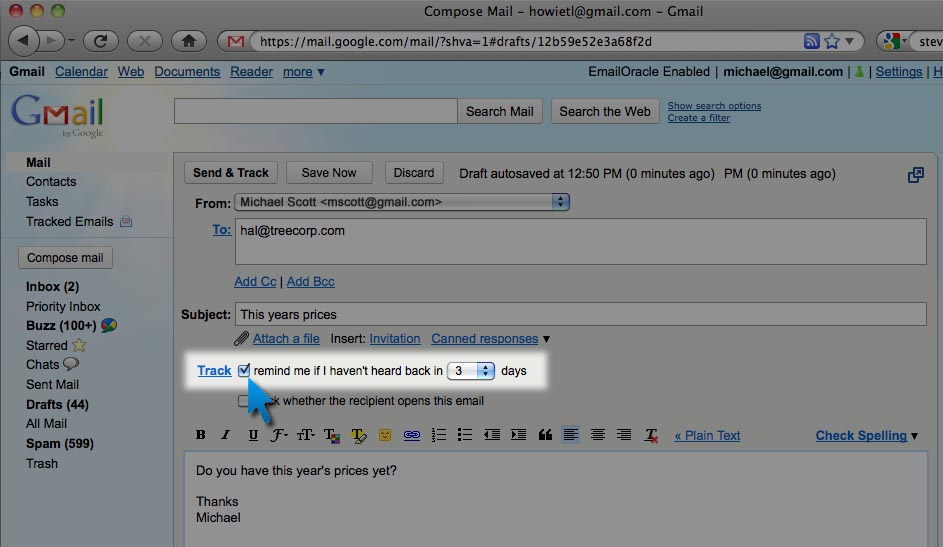This screenshot has width=943, height=547.
Task: Click the Save Now button
Action: 329,173
